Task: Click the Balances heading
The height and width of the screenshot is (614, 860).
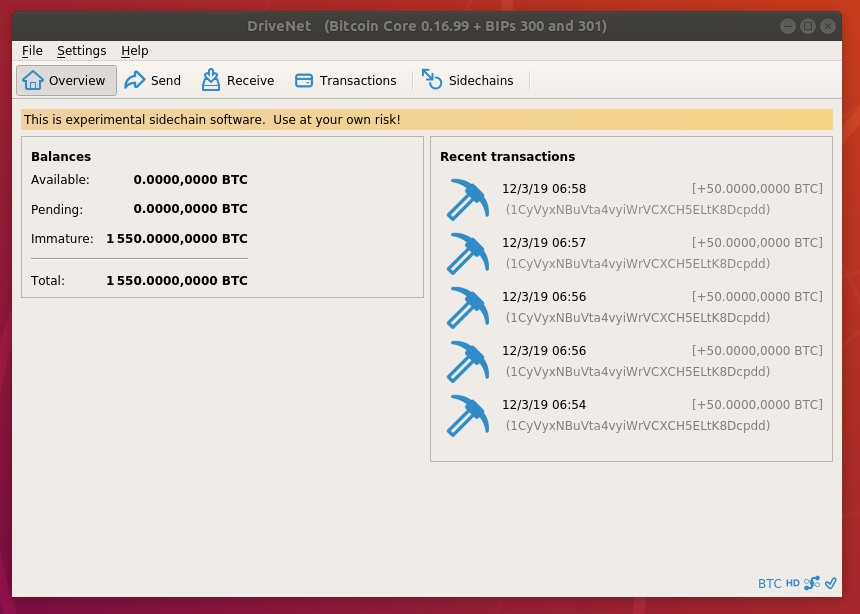Action: tap(61, 157)
